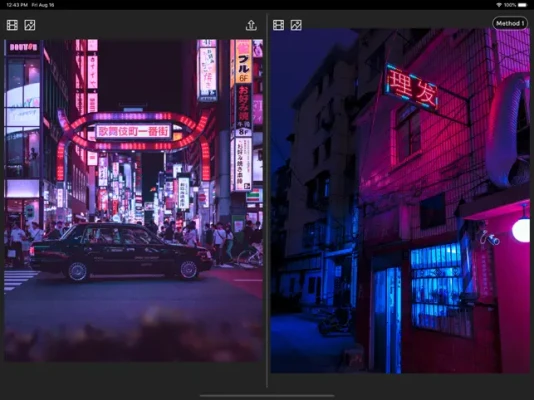The width and height of the screenshot is (534, 400).
Task: Click the black taxi in the left photo
Action: (x=121, y=252)
